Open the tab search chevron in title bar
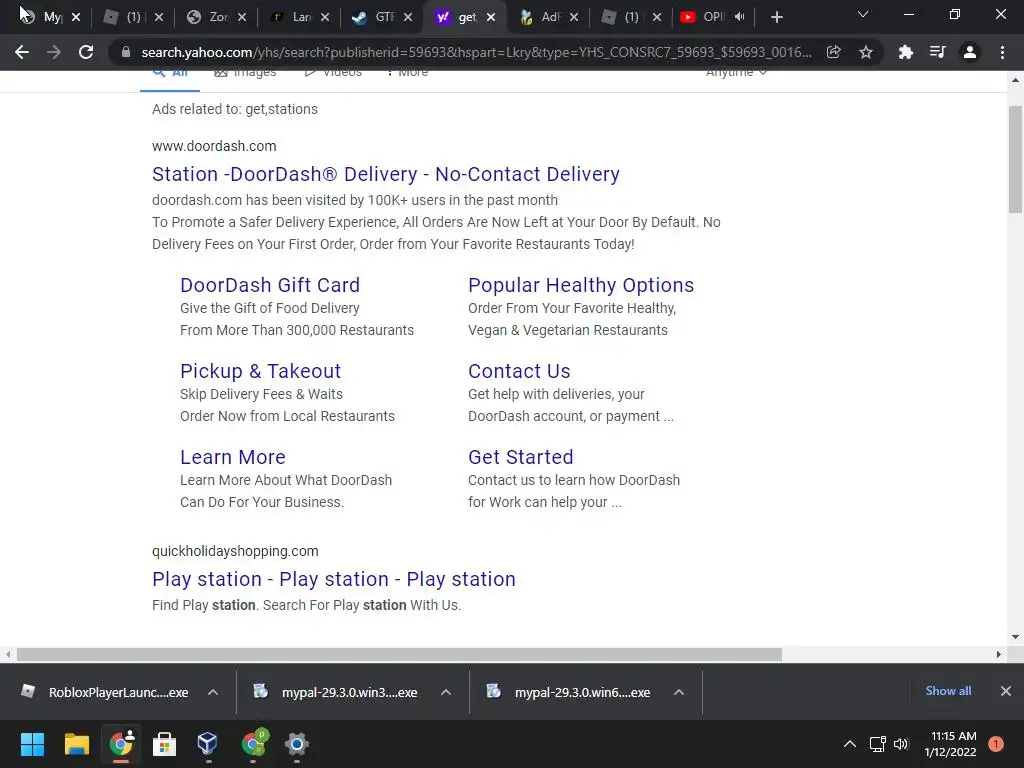The image size is (1024, 768). [863, 14]
